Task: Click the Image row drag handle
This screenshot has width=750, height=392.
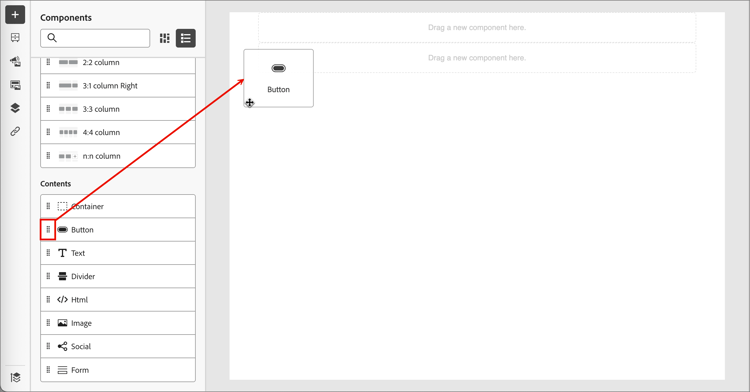Action: coord(48,323)
